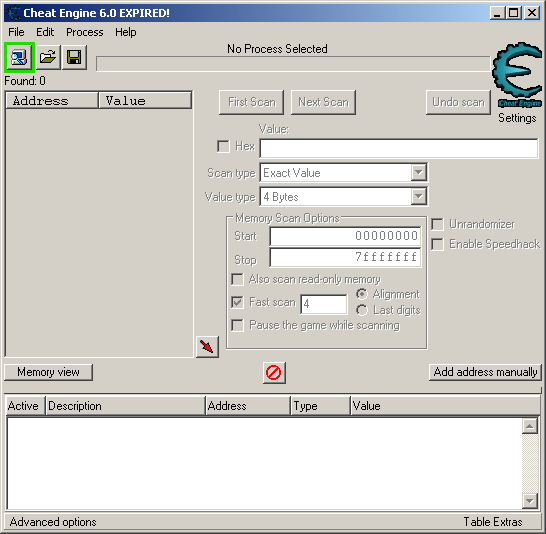This screenshot has width=546, height=534.
Task: Toggle Enable Speedhack checkbox
Action: [437, 244]
